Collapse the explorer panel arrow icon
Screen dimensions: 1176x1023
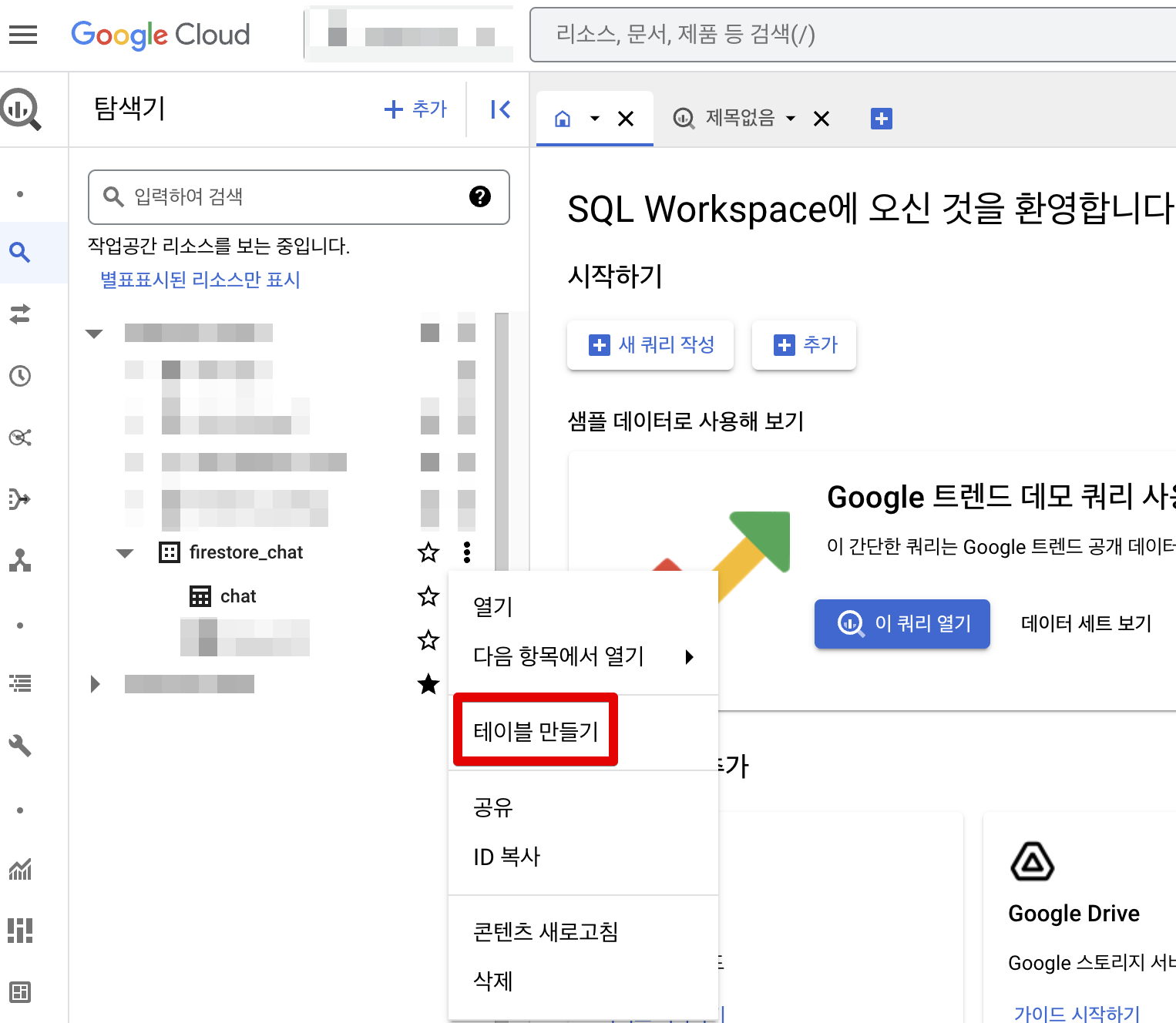500,109
